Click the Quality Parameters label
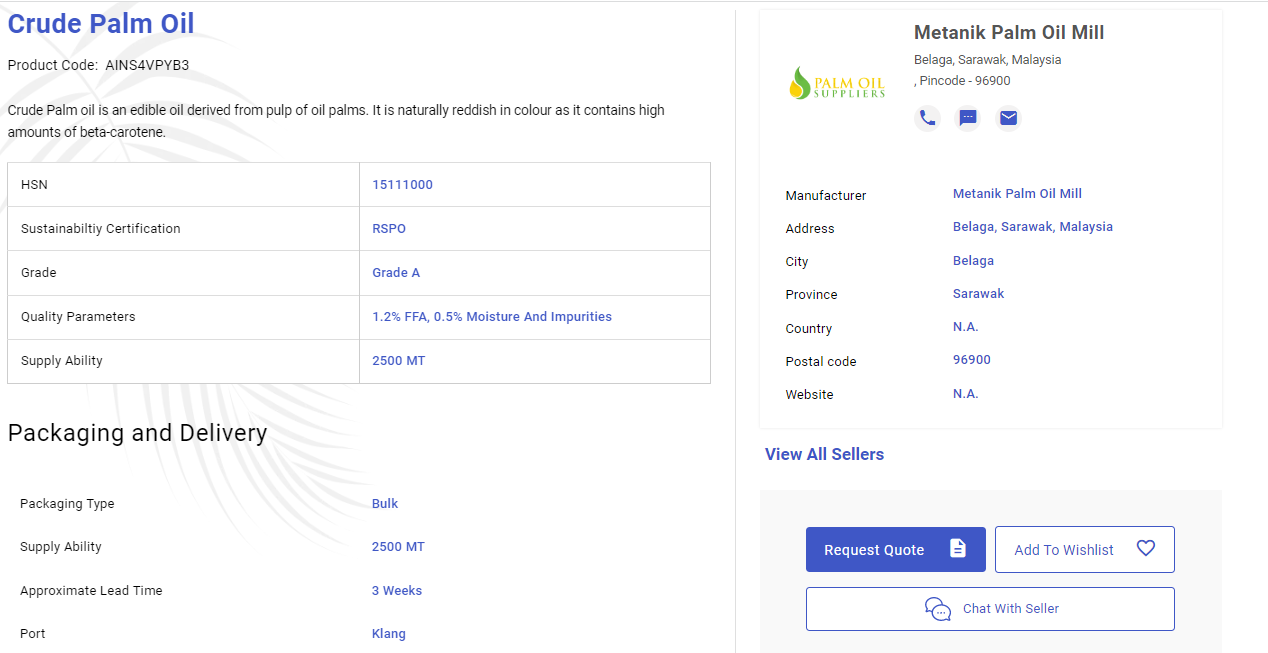Screen dimensions: 1268x653 click(78, 317)
